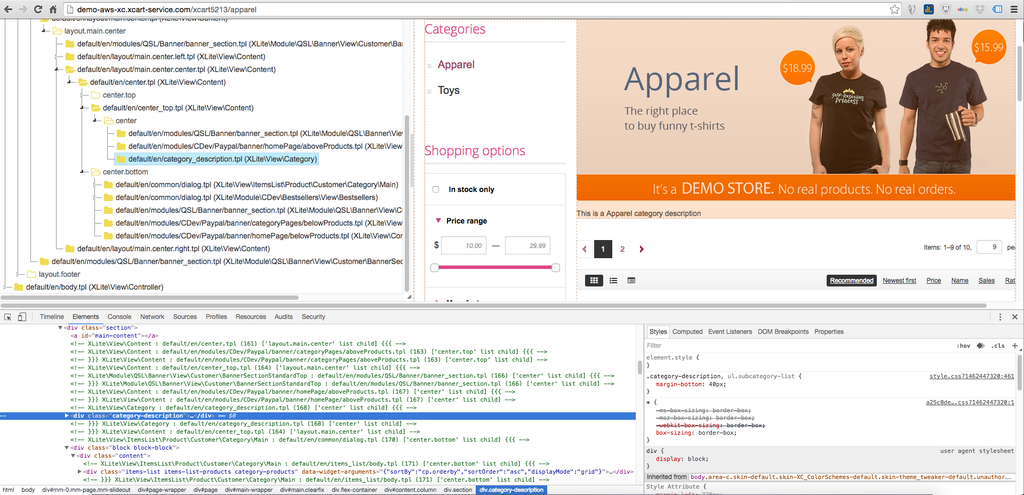Click the maximum price input showing 29.99
This screenshot has width=1024, height=495.
(x=527, y=246)
